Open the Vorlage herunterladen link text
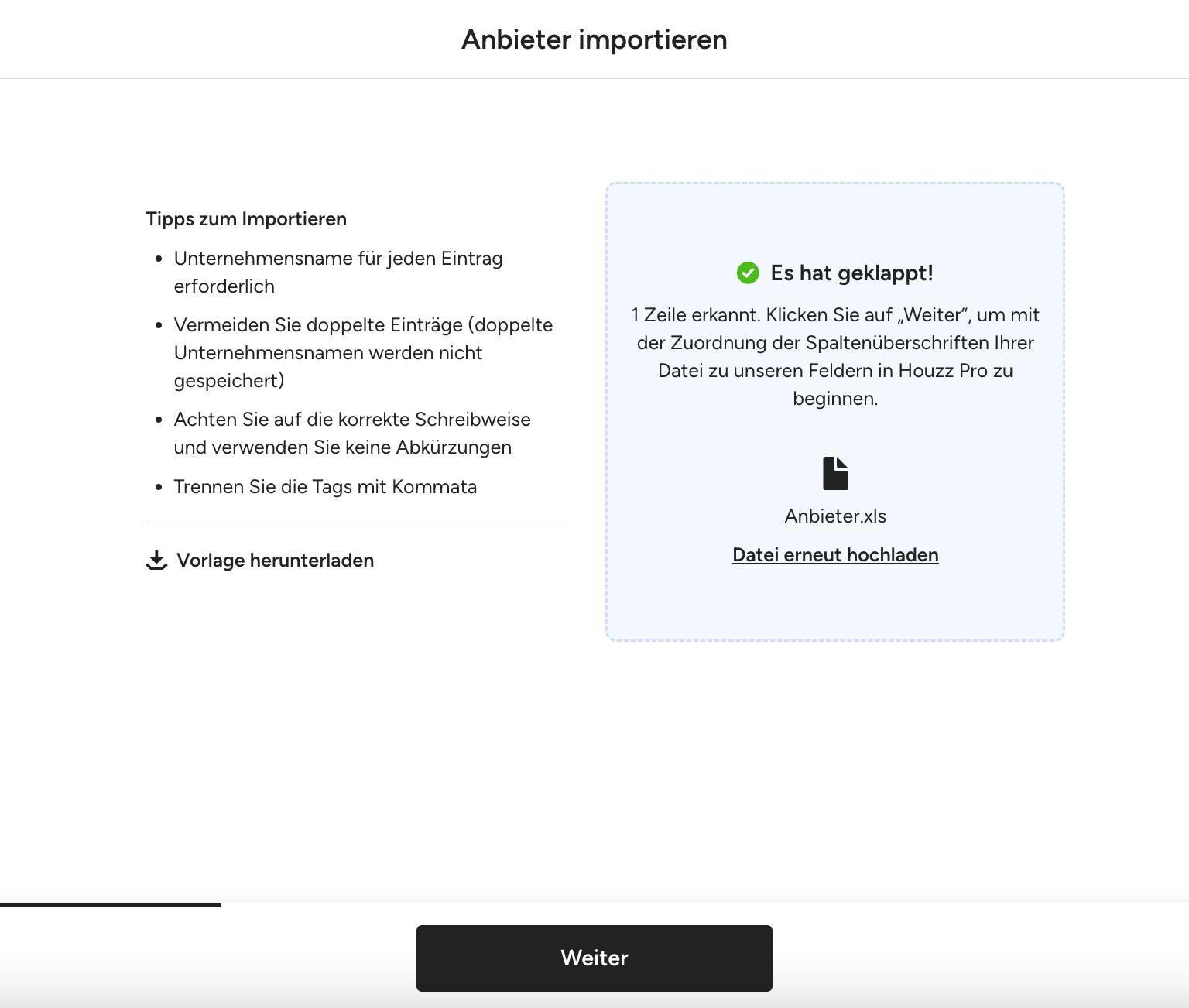 pyautogui.click(x=275, y=561)
